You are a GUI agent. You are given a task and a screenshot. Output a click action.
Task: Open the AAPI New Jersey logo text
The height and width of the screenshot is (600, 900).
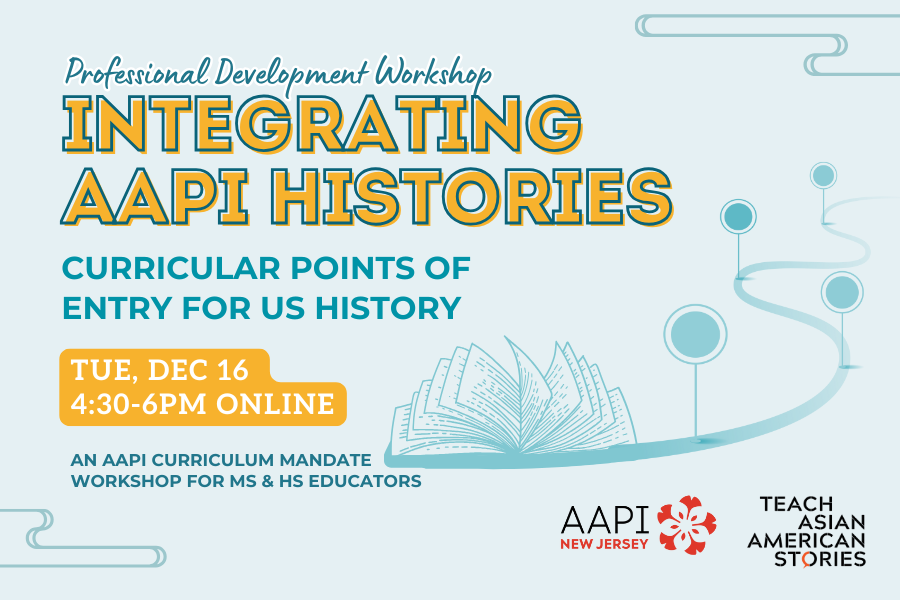coord(606,520)
